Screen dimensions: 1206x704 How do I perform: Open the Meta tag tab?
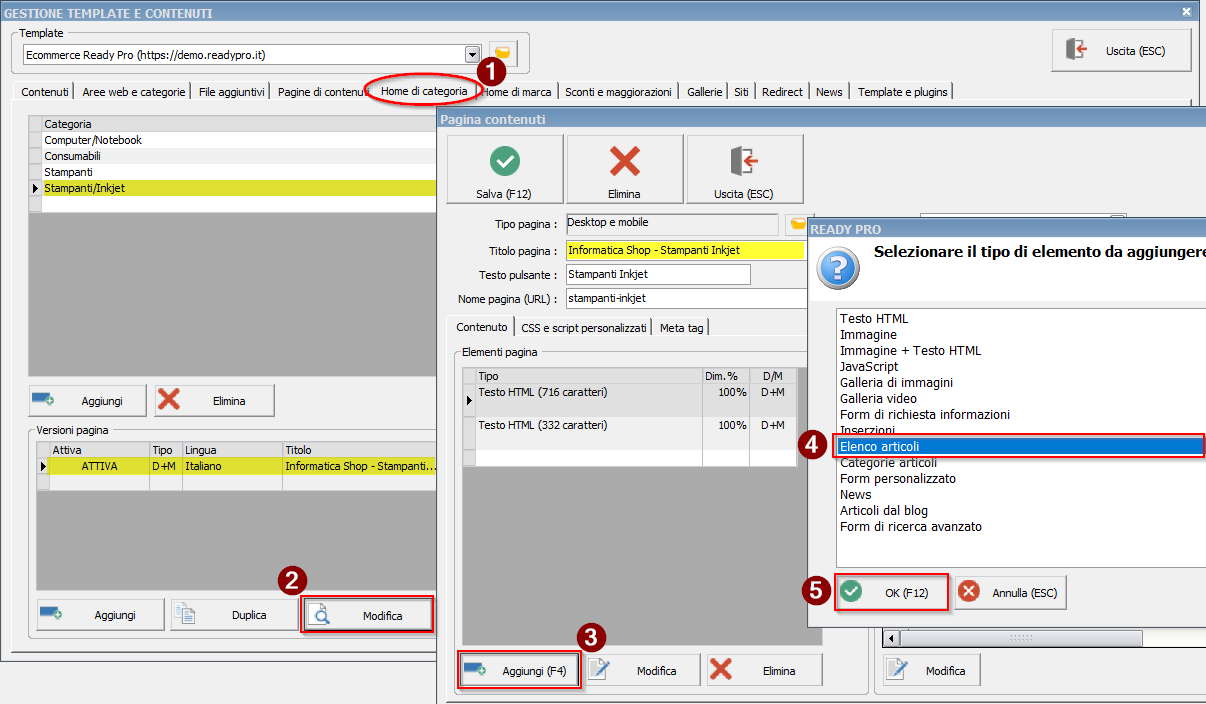click(681, 327)
